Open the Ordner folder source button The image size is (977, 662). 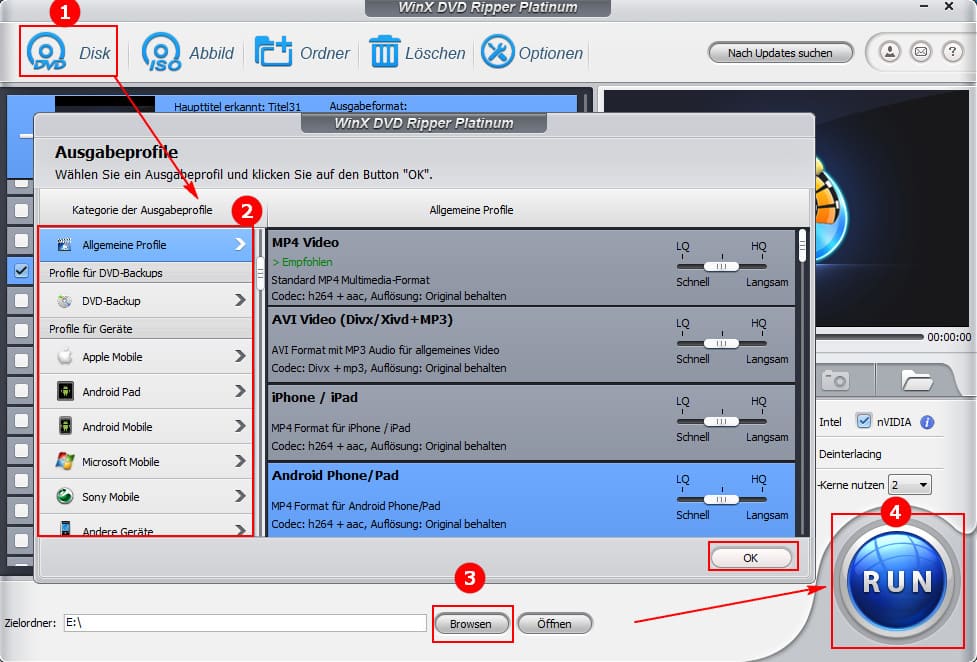tap(302, 53)
